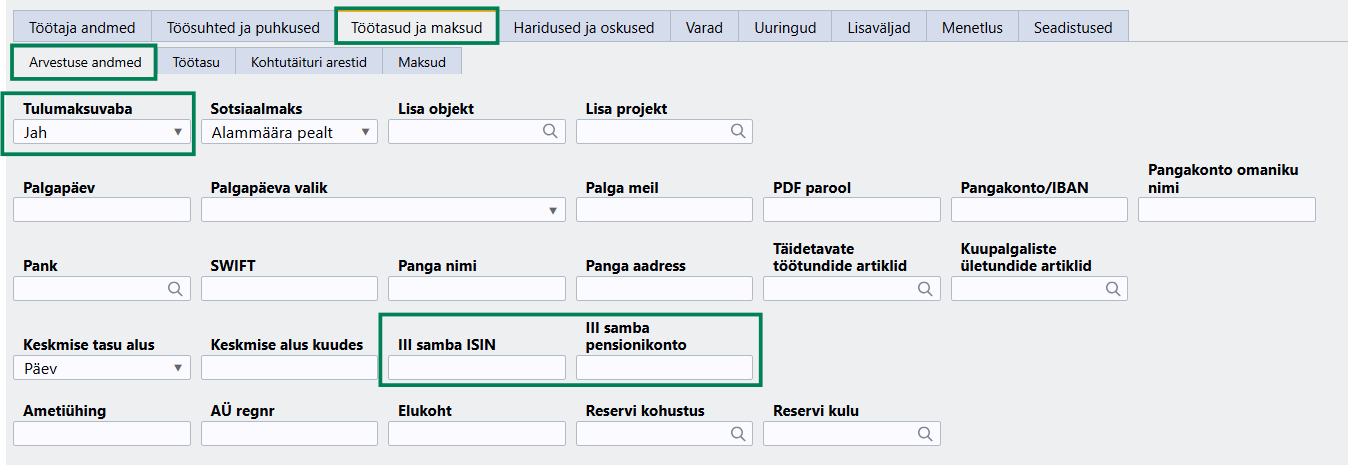
Task: Click search icon in Reservi kulu field
Action: tap(925, 433)
